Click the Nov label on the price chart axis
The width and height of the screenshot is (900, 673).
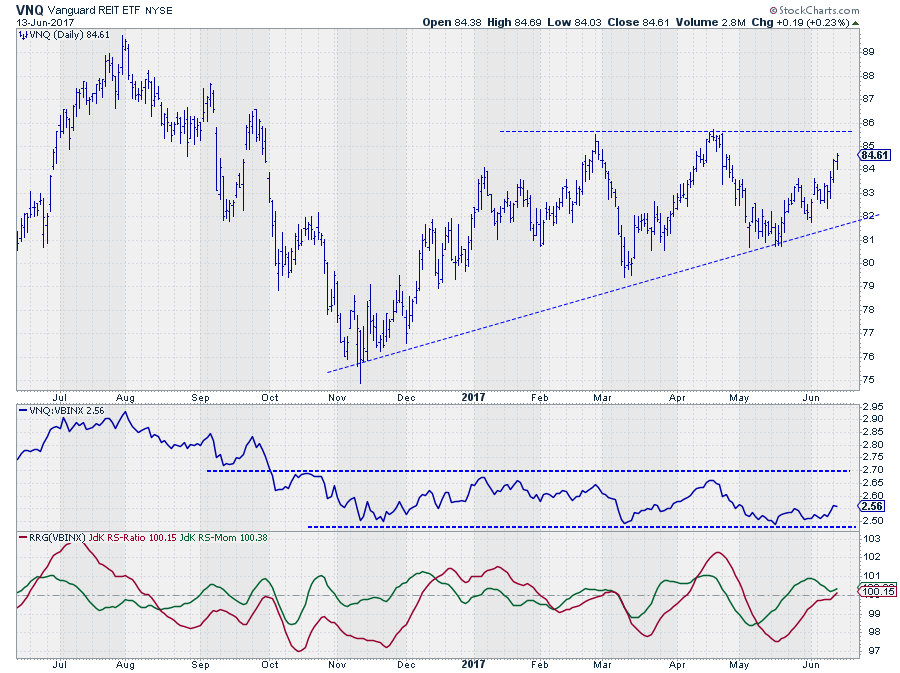click(x=337, y=397)
